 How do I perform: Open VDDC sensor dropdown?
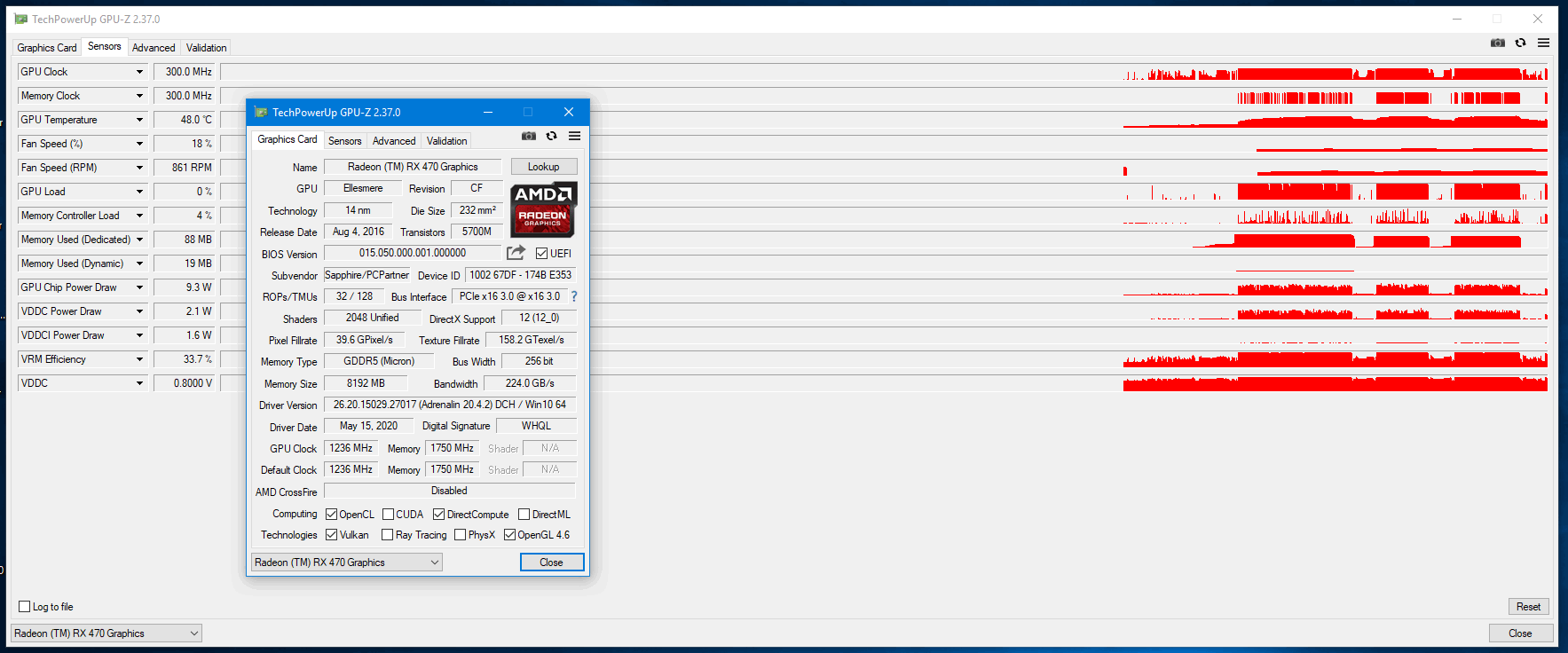139,383
